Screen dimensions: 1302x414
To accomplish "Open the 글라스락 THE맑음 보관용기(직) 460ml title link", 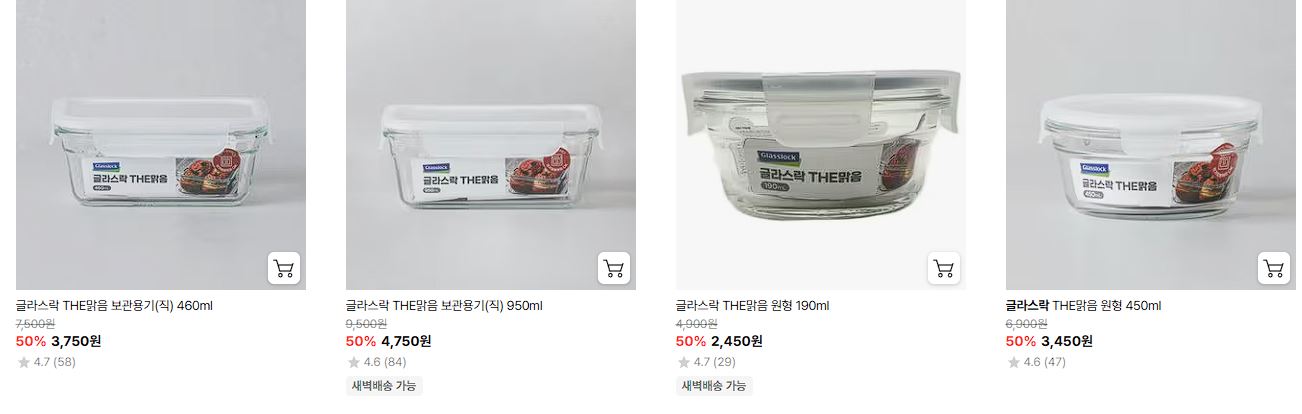I will coord(114,306).
